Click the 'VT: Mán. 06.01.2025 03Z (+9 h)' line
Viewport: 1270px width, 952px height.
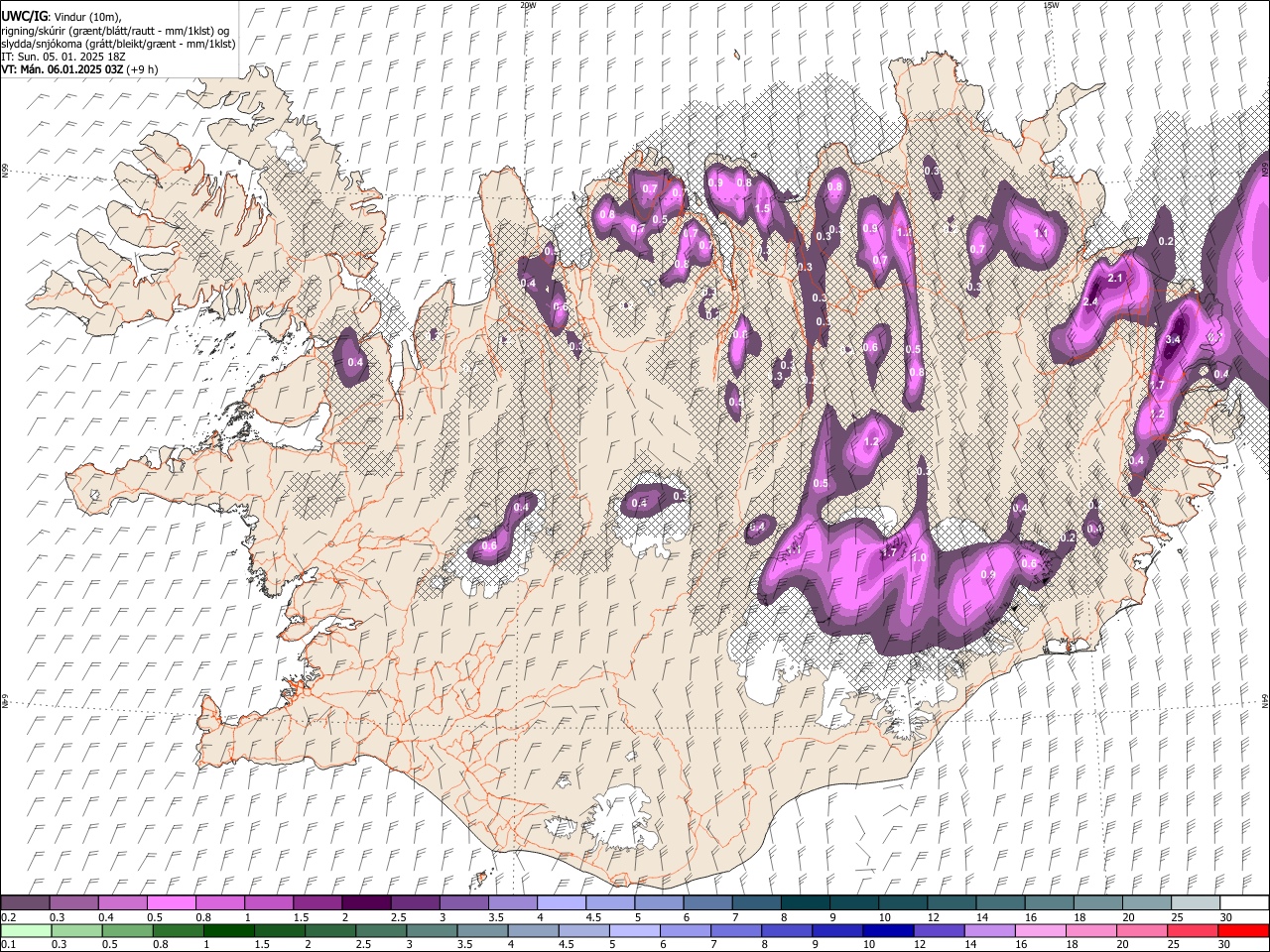pos(77,69)
